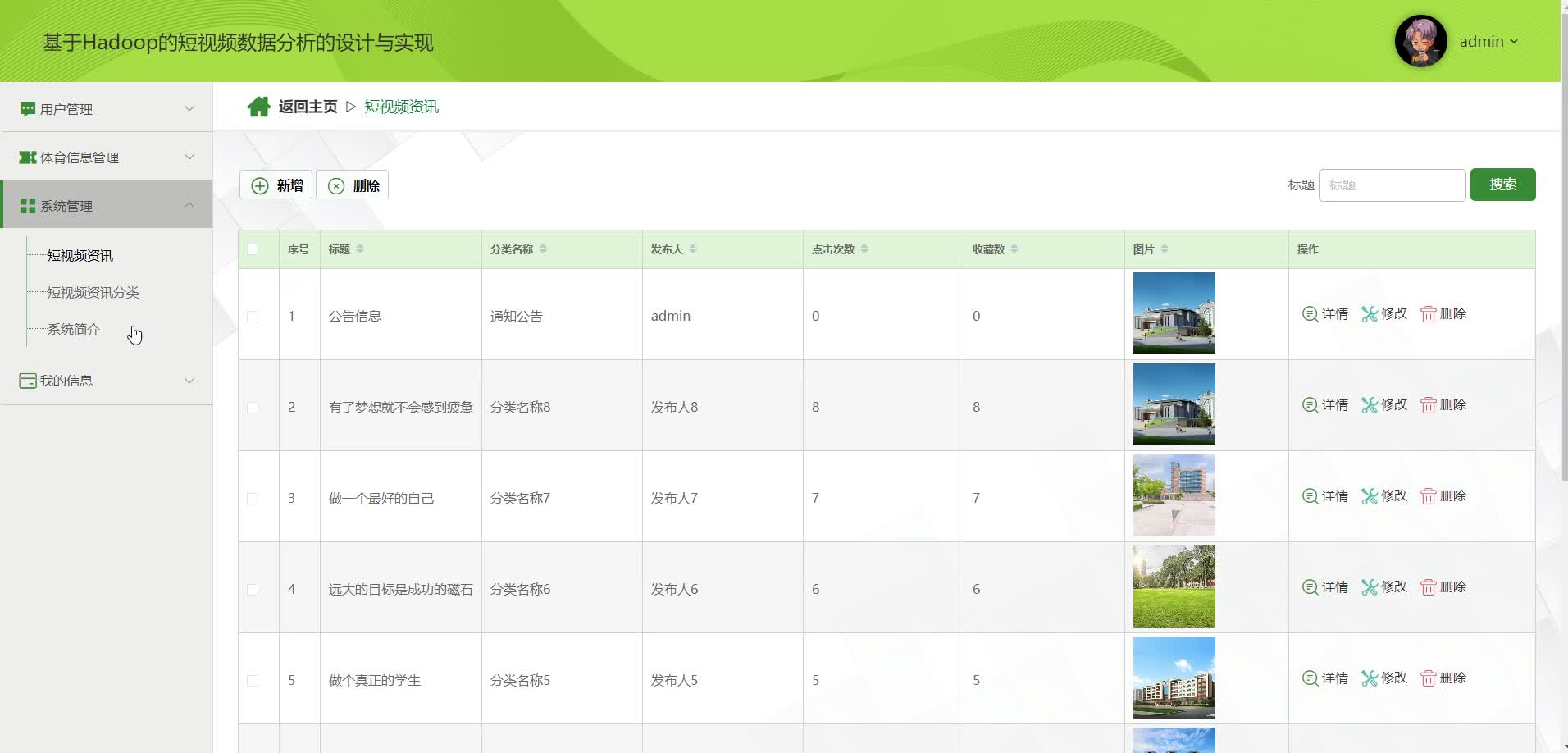The width and height of the screenshot is (1568, 753).
Task: Check the checkbox for row 远大的目标是成功的磁石
Action: pyautogui.click(x=253, y=590)
